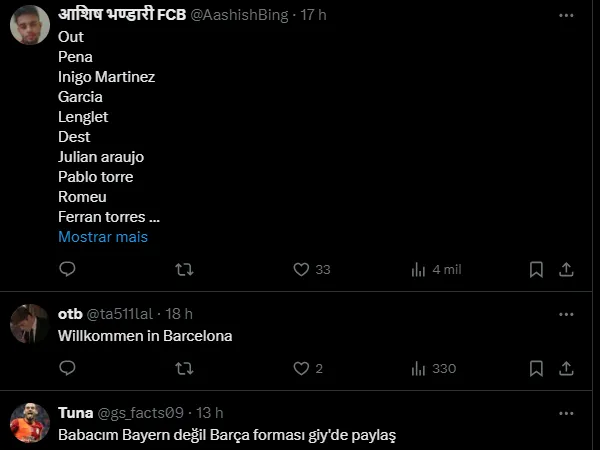Screen dimensions: 600x450
Task: Bookmark otb's Willkommen in Barcelona tweet
Action: (536, 368)
